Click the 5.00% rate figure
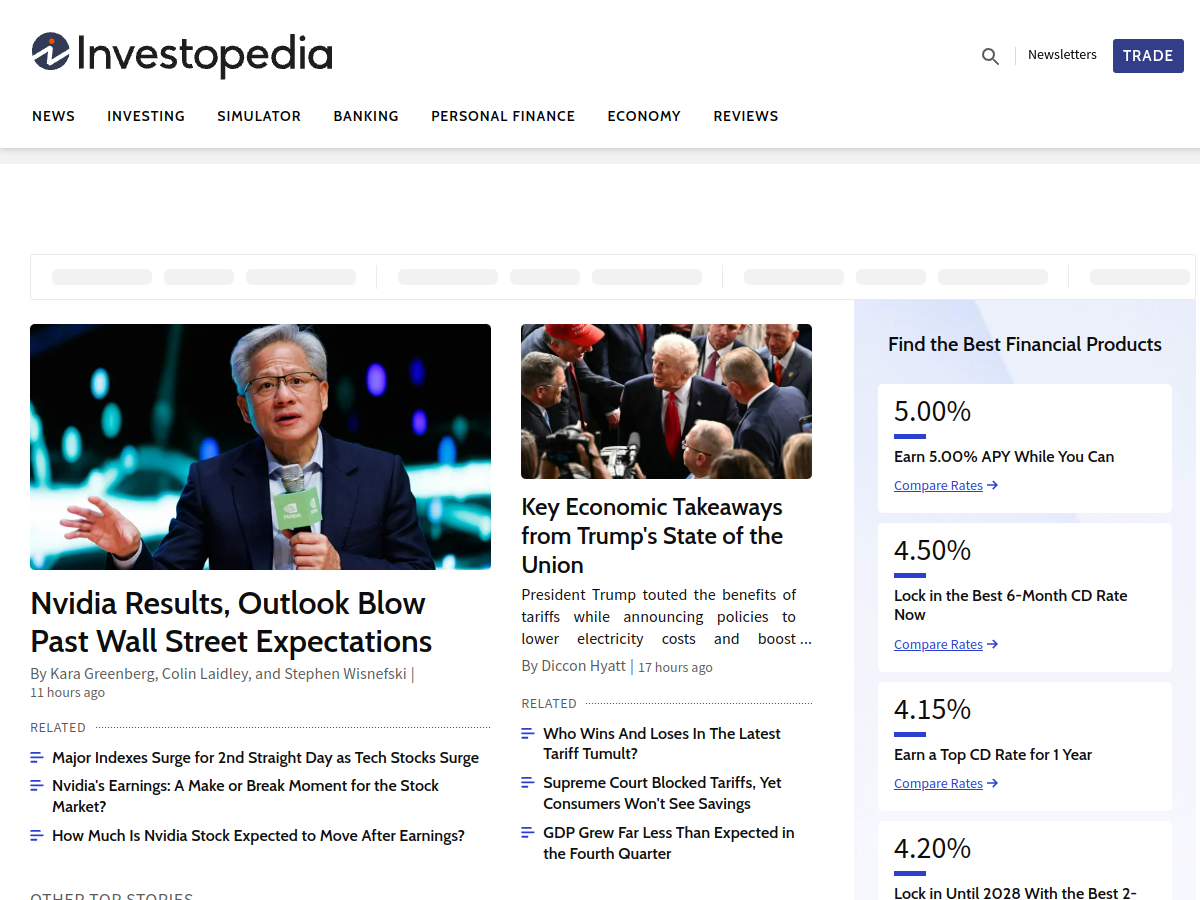 tap(932, 412)
